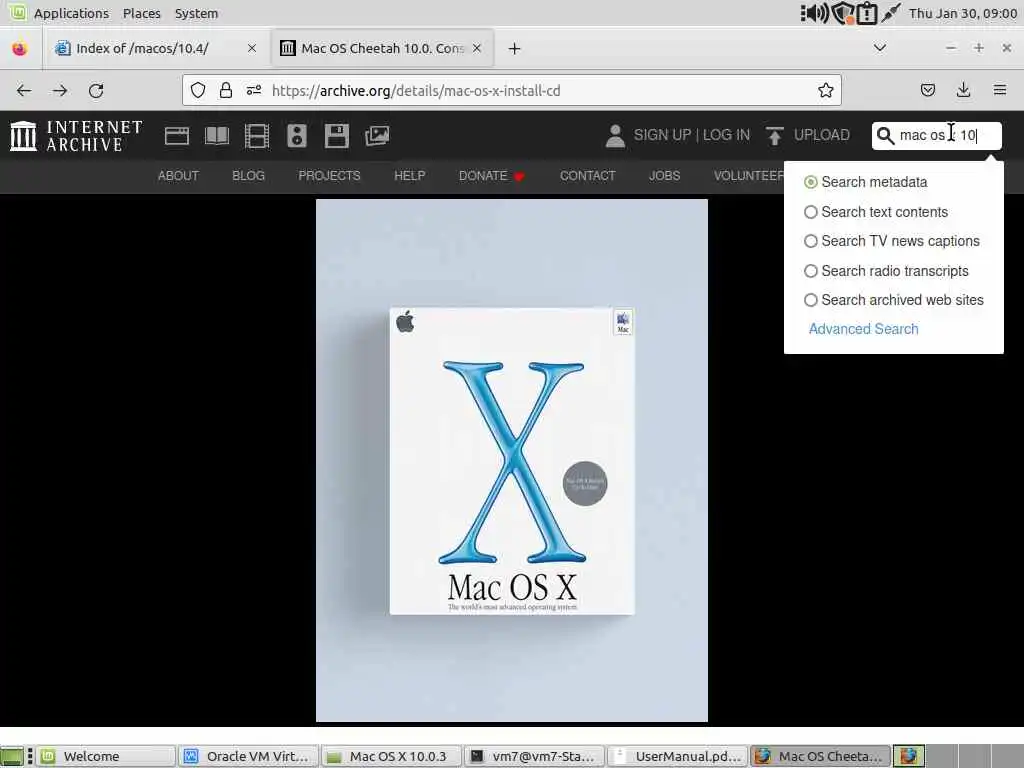The image size is (1024, 768).
Task: Open the DONATE navigation link
Action: 483,176
